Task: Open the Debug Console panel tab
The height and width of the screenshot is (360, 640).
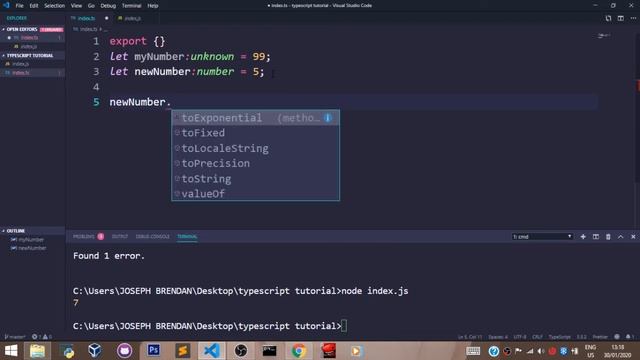Action: tap(152, 237)
